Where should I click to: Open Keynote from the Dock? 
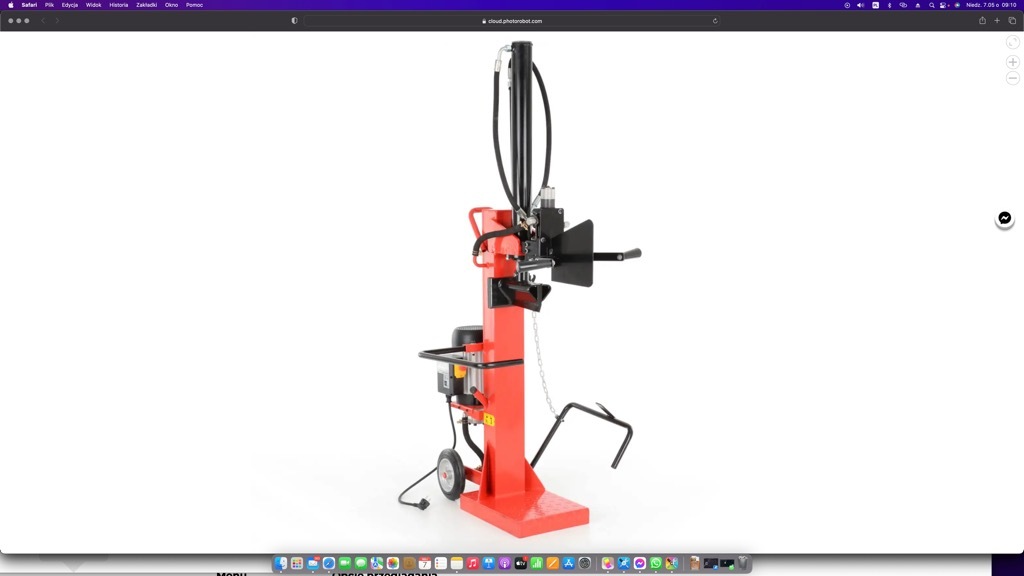pyautogui.click(x=488, y=564)
